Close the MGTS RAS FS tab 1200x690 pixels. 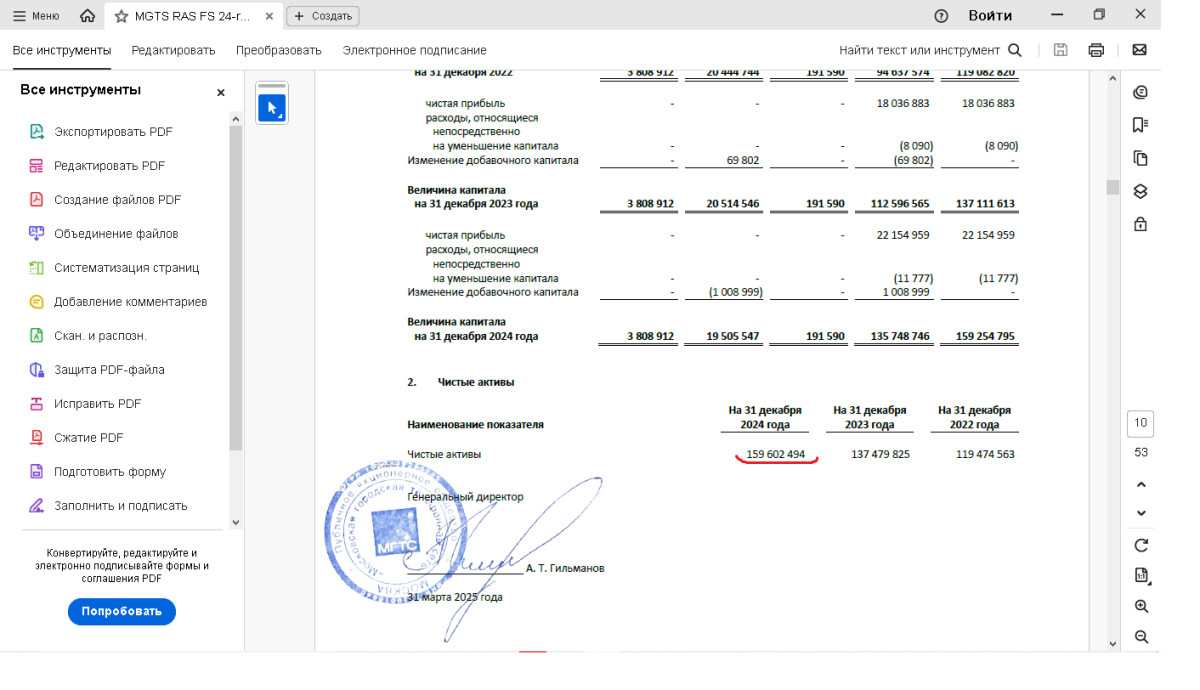(268, 16)
